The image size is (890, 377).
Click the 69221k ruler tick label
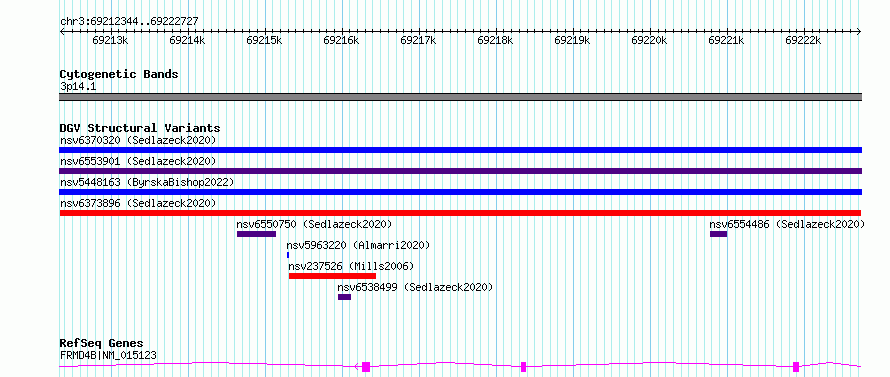(727, 40)
